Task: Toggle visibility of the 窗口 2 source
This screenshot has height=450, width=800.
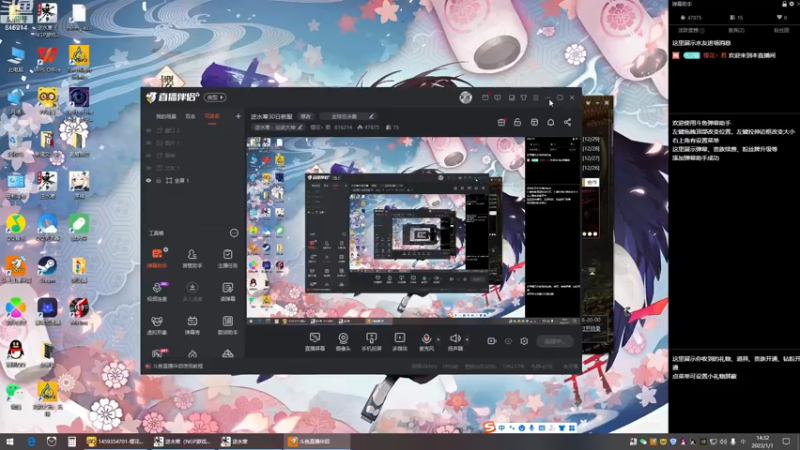Action: 148,131
